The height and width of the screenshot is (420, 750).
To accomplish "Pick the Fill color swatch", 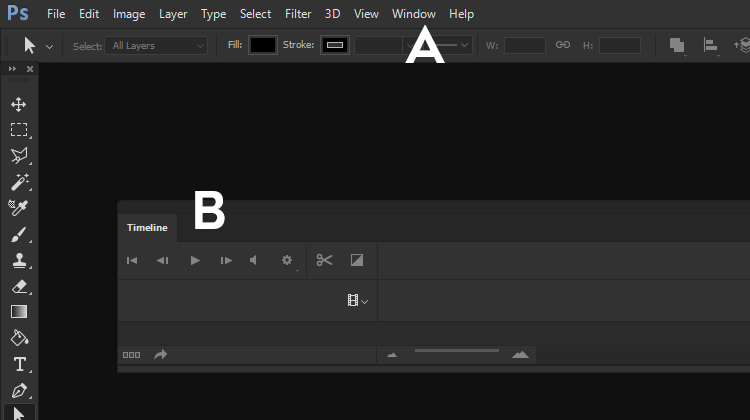I will tap(263, 45).
